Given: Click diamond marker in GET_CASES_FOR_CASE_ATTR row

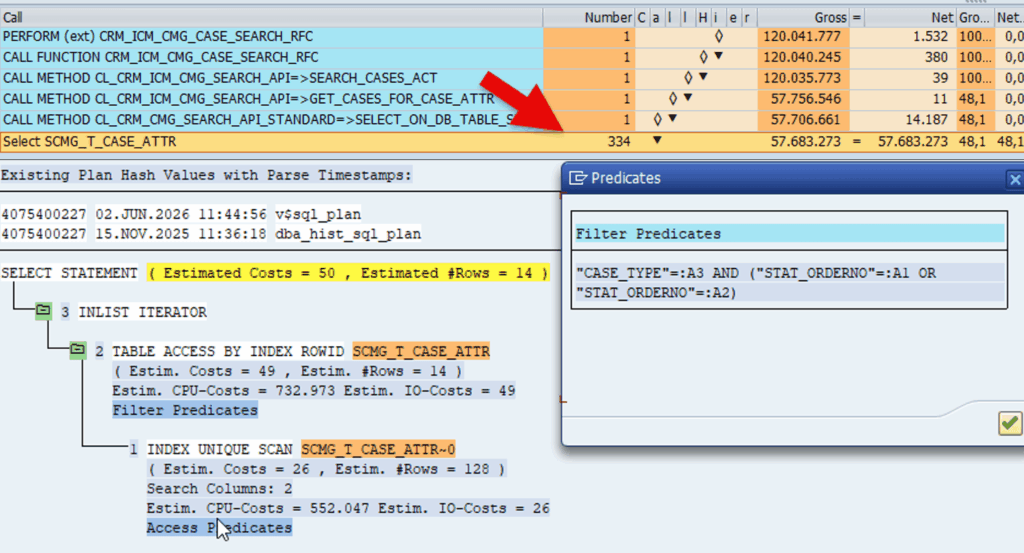Looking at the screenshot, I should pos(673,99).
